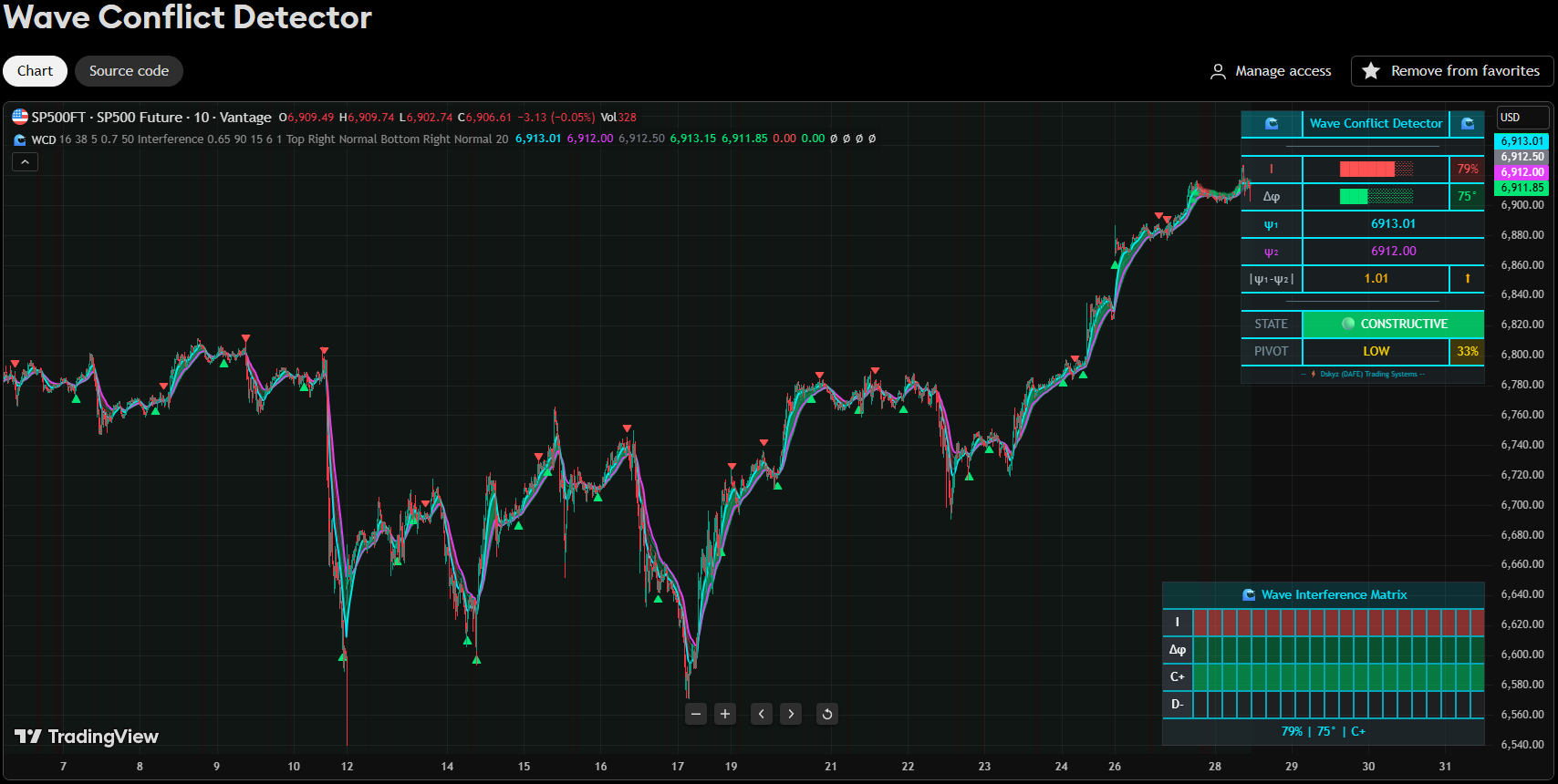Click the TradingView logo
The image size is (1558, 784).
[87, 737]
